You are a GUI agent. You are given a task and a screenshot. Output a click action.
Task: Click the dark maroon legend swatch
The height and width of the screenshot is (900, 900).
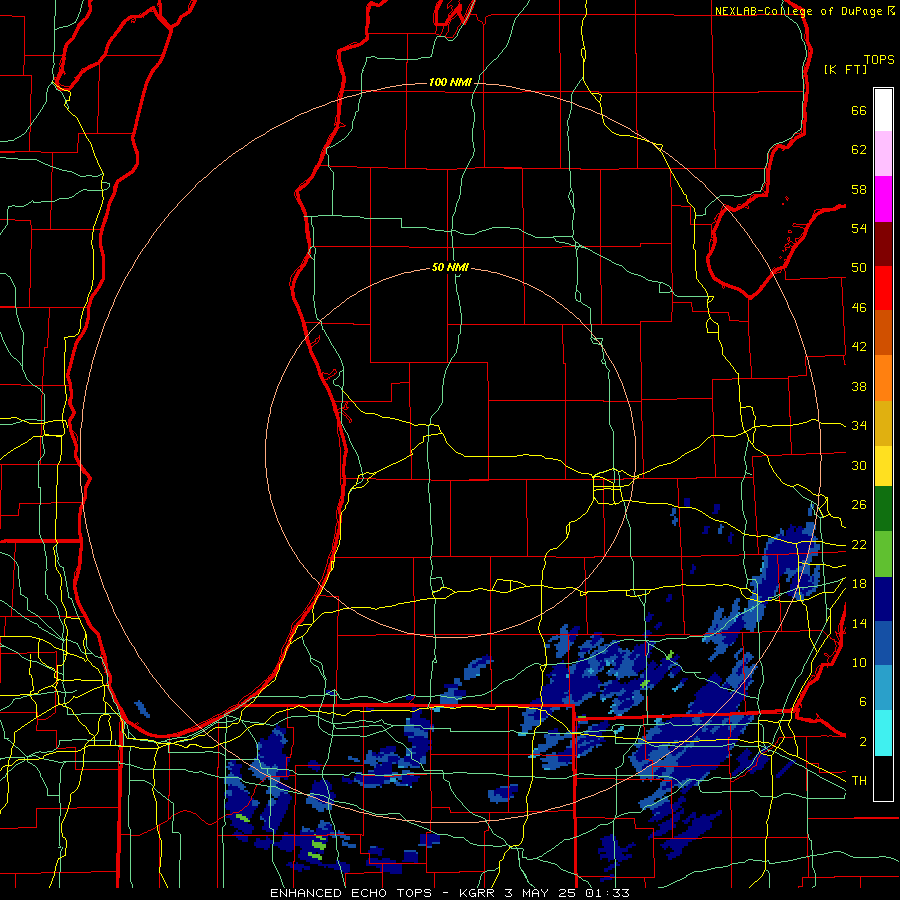883,244
